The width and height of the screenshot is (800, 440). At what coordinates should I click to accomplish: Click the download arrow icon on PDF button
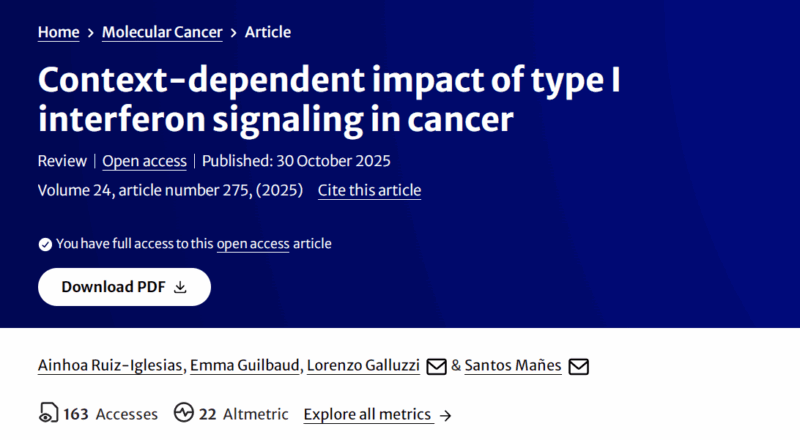[x=180, y=287]
